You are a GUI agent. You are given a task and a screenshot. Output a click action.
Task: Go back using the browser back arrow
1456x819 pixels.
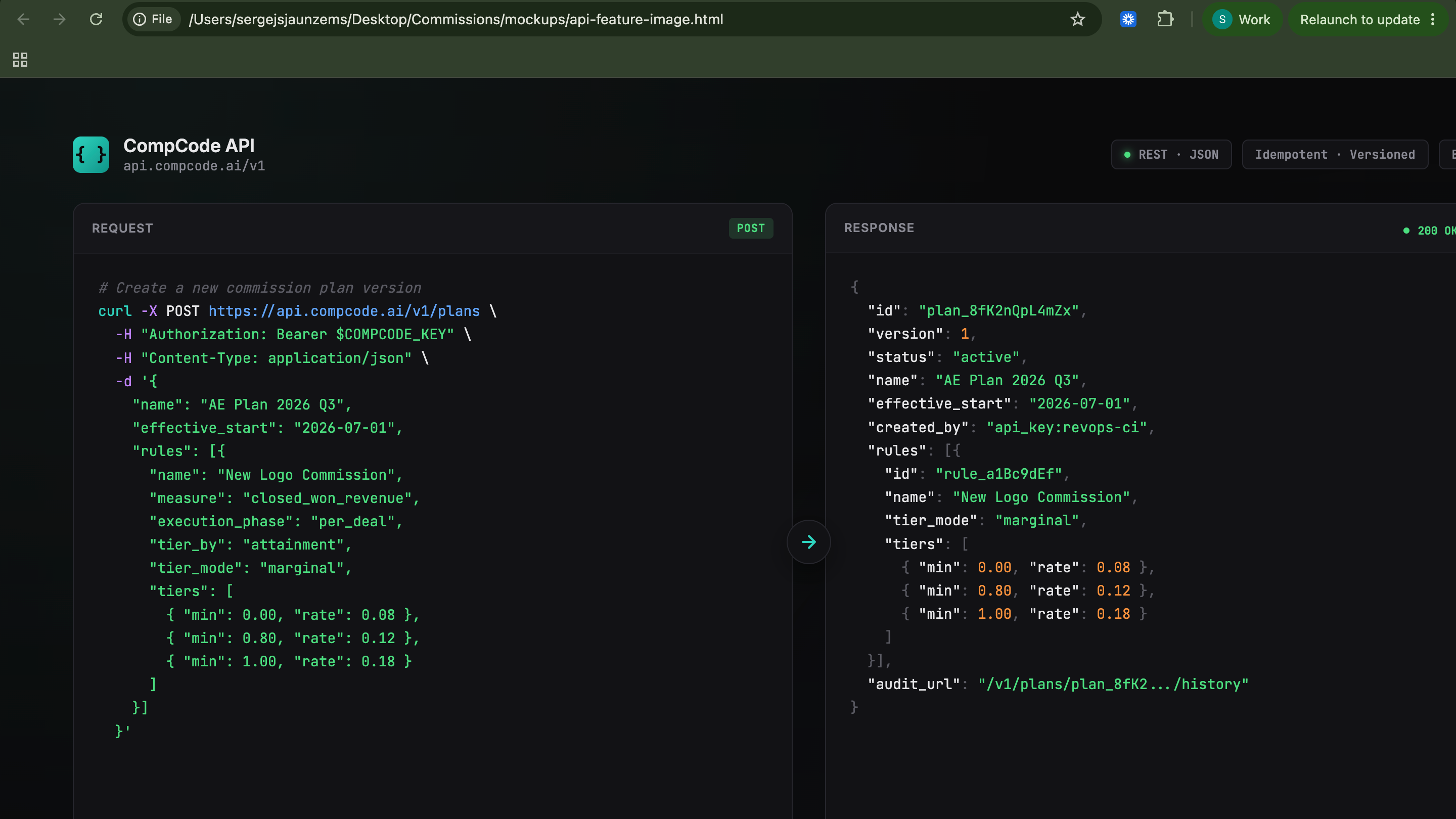point(23,19)
